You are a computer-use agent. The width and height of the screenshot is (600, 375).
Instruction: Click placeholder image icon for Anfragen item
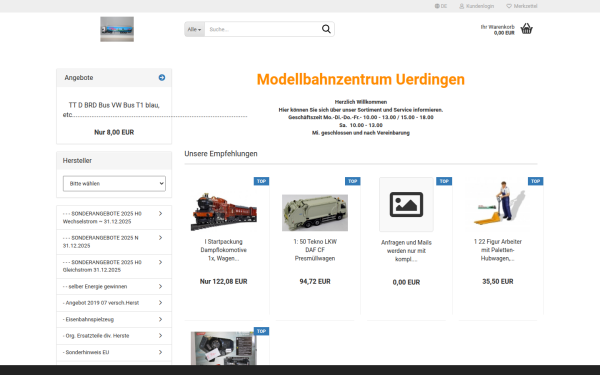406,204
